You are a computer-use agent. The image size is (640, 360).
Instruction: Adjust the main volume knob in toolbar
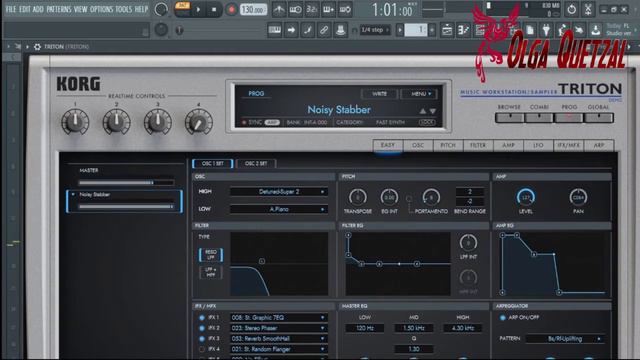point(161,9)
